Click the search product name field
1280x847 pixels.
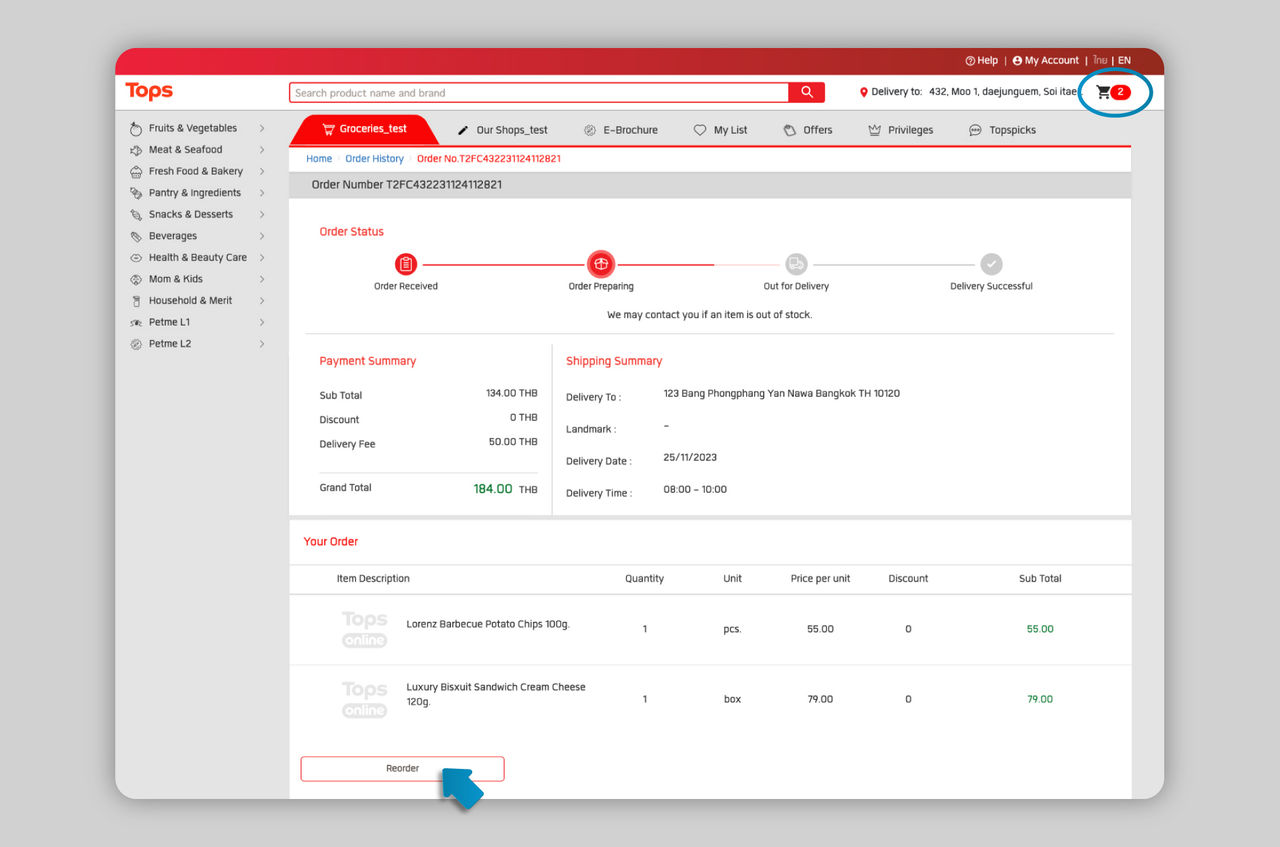539,92
